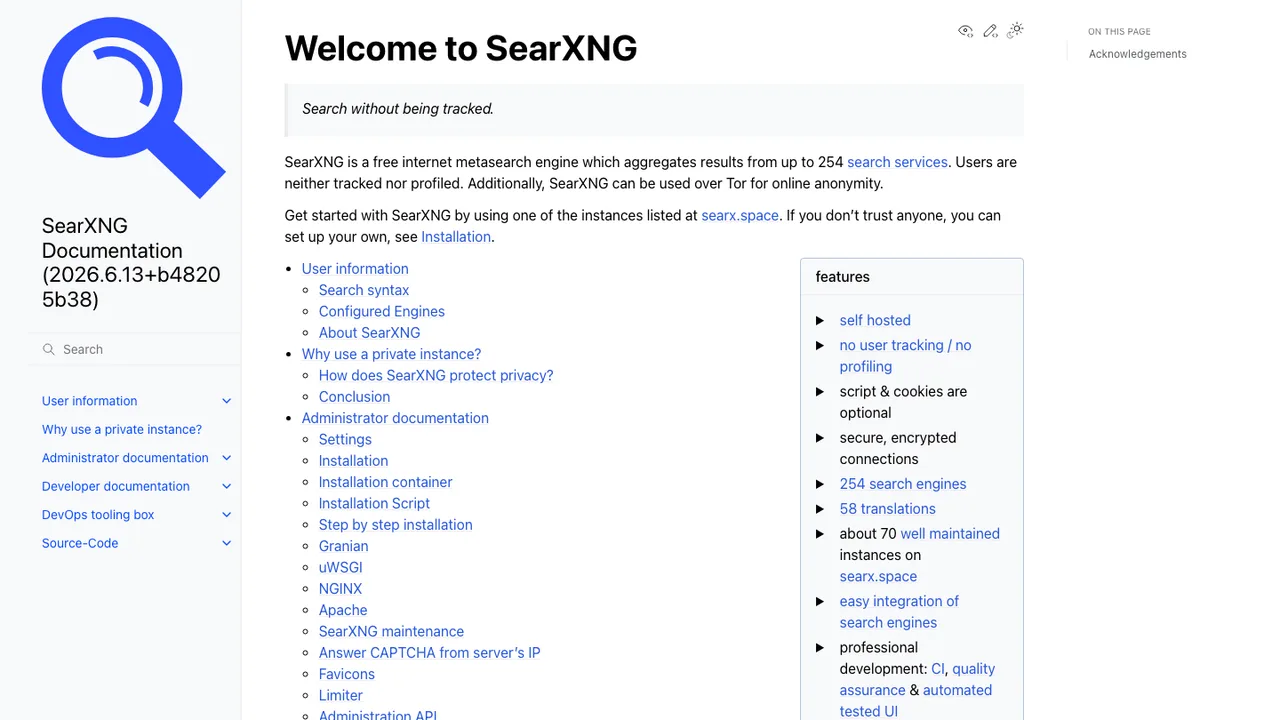Image resolution: width=1280 pixels, height=720 pixels.
Task: Expand the 58 translations triangle
Action: (820, 509)
